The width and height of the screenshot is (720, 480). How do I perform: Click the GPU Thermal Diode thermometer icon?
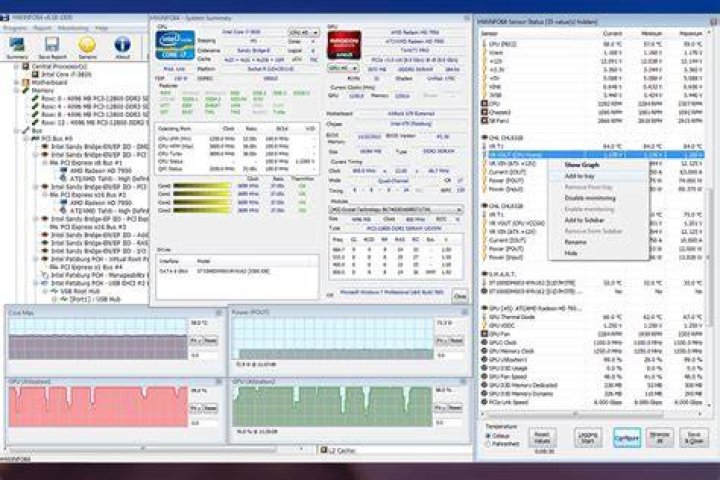coord(484,317)
